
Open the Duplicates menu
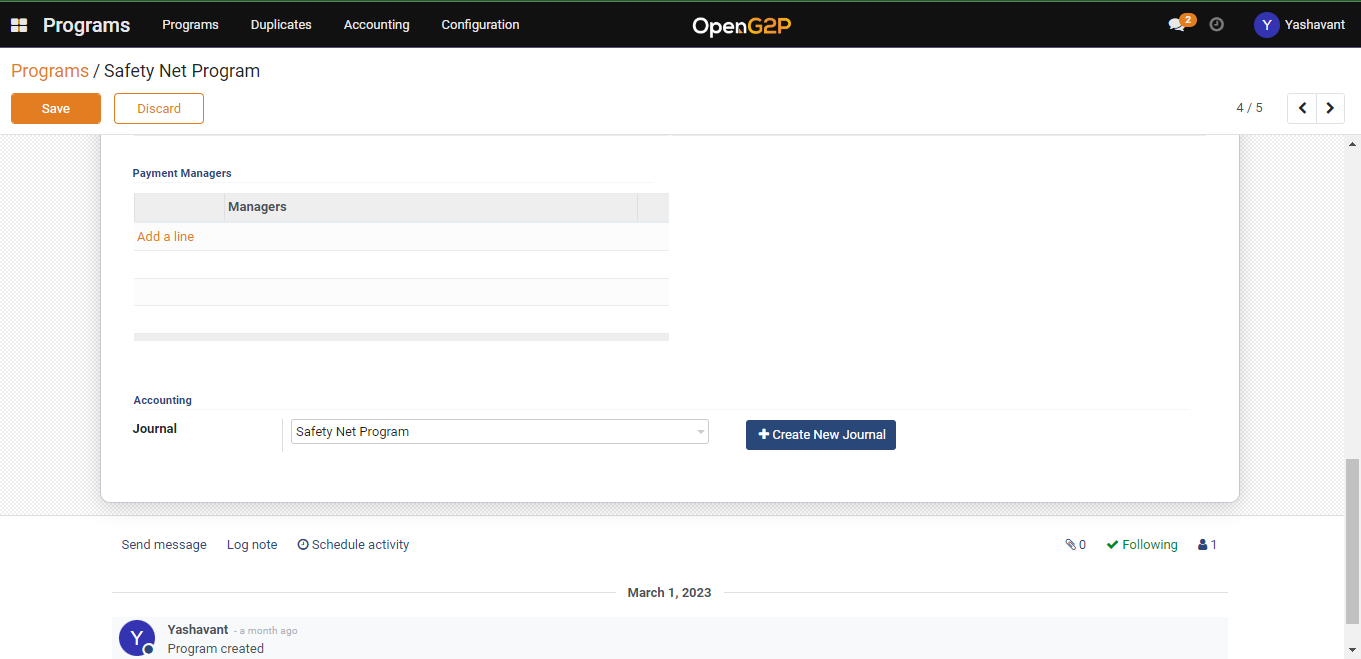tap(281, 25)
